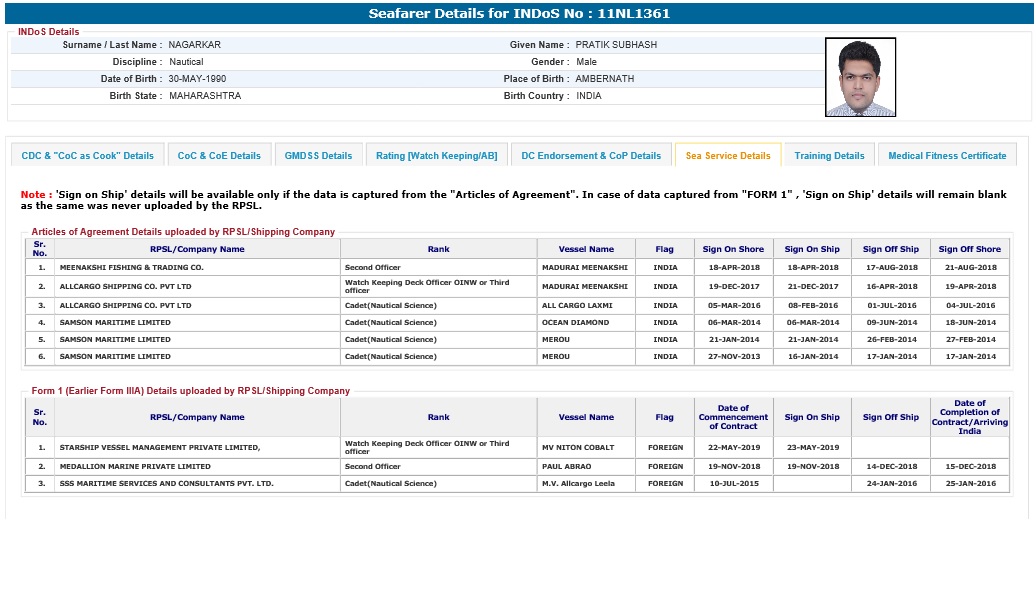This screenshot has width=1036, height=598.
Task: Select the Rating [Watch Keeping/AB] tab
Action: (436, 156)
